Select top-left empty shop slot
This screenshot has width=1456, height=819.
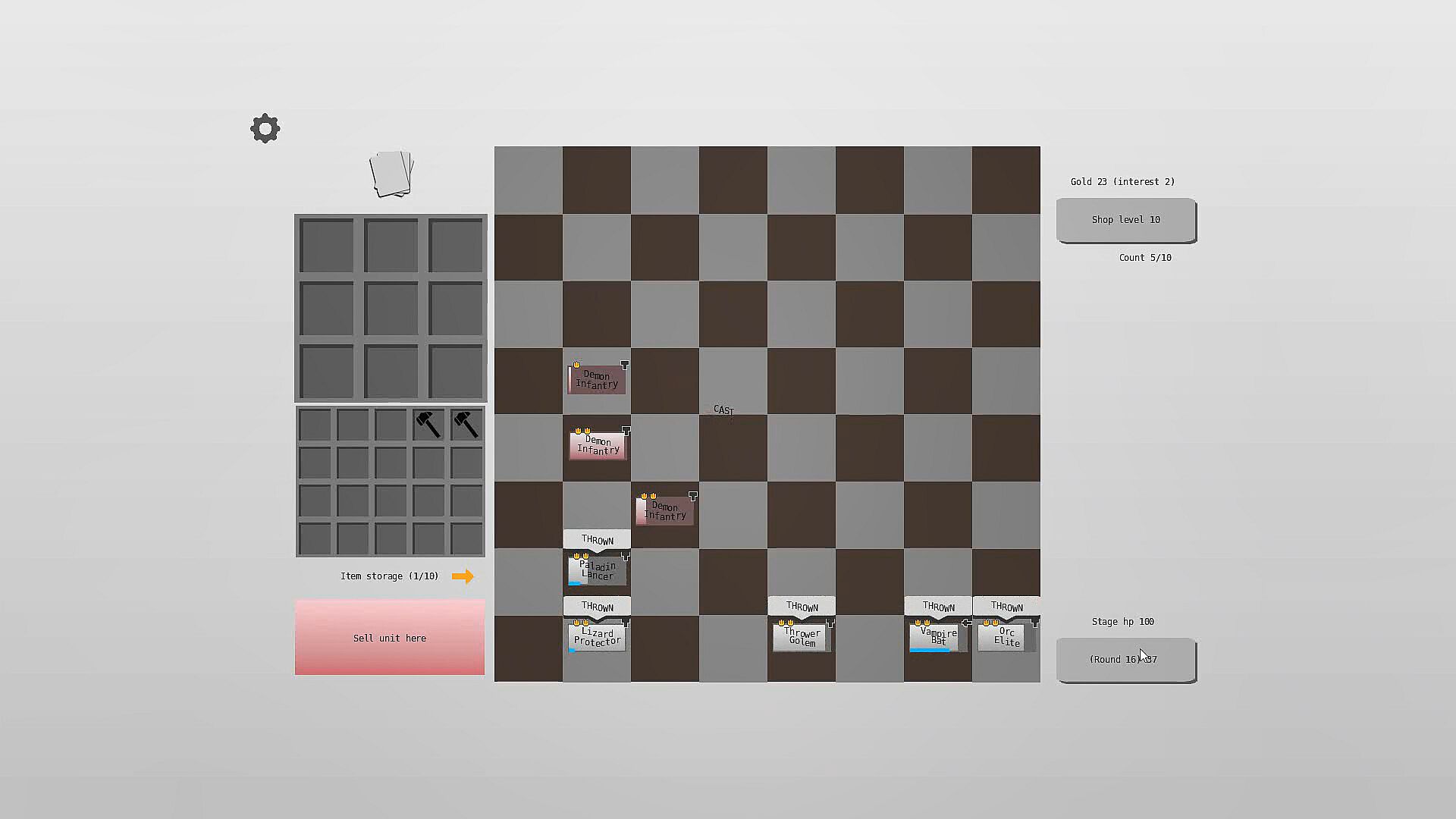pos(326,245)
